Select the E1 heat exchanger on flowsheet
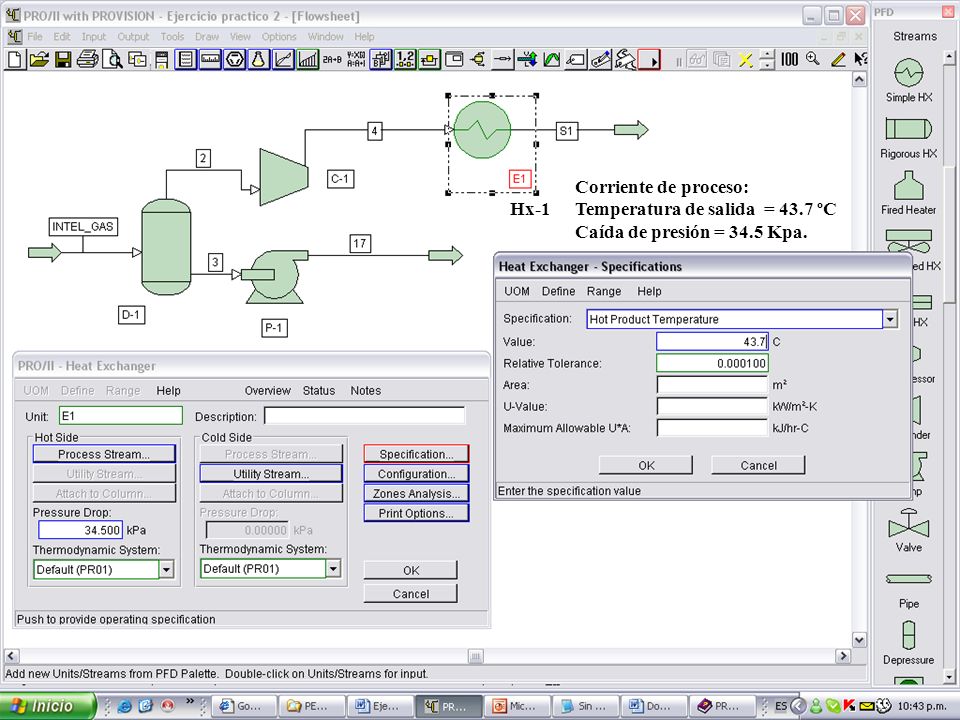 483,130
